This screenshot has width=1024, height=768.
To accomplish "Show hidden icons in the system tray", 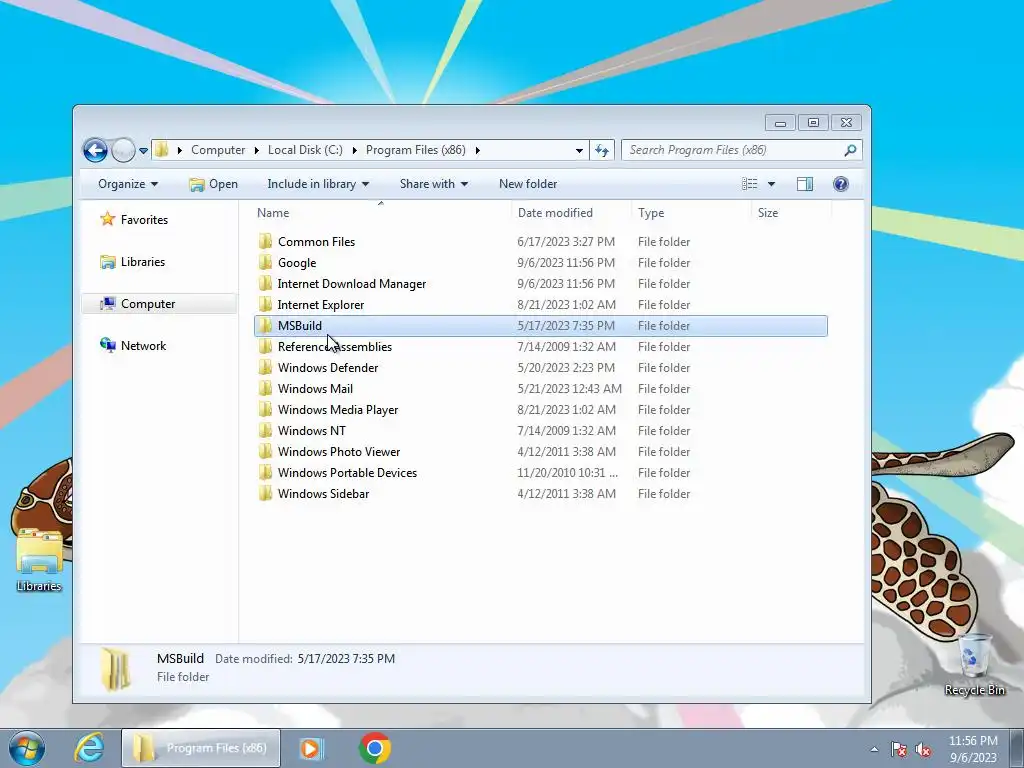I will click(x=874, y=749).
